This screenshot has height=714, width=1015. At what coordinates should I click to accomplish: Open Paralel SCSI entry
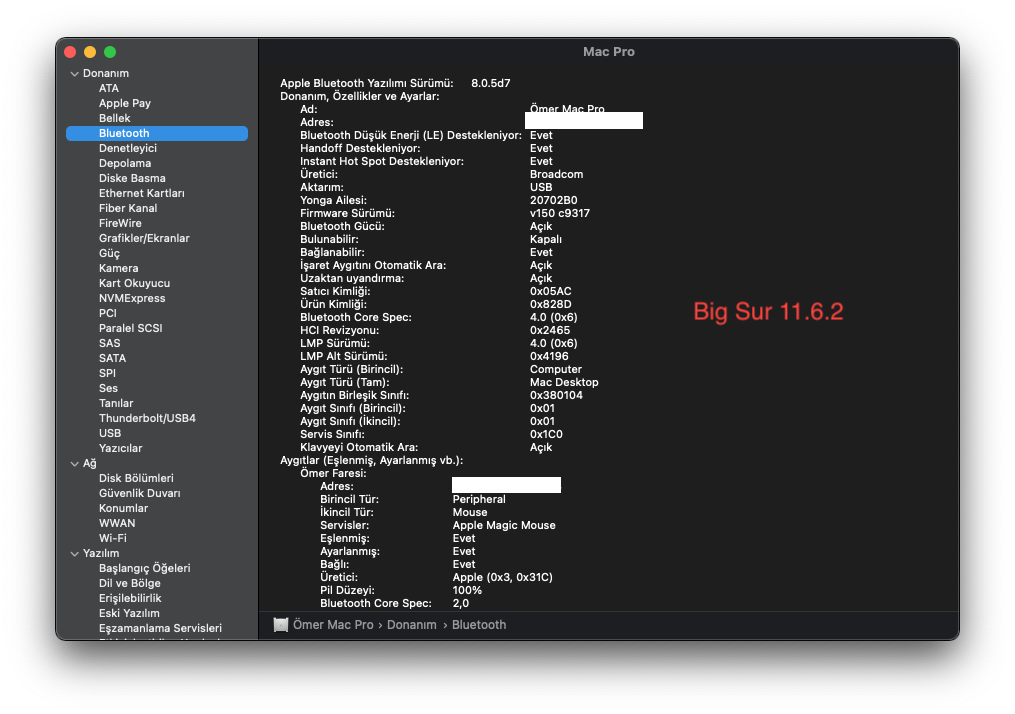tap(130, 328)
